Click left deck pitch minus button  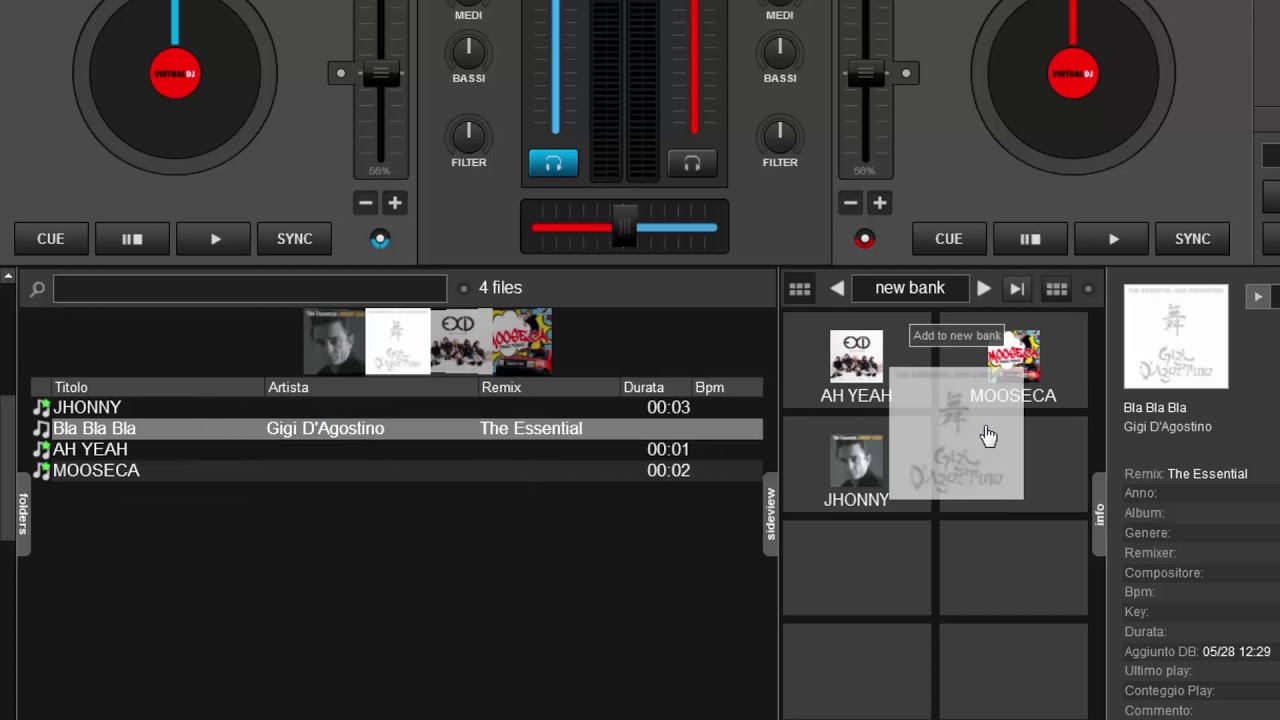(366, 203)
